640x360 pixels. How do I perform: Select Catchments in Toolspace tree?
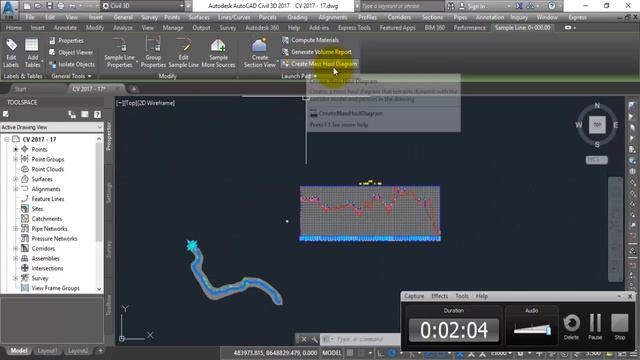coord(47,219)
